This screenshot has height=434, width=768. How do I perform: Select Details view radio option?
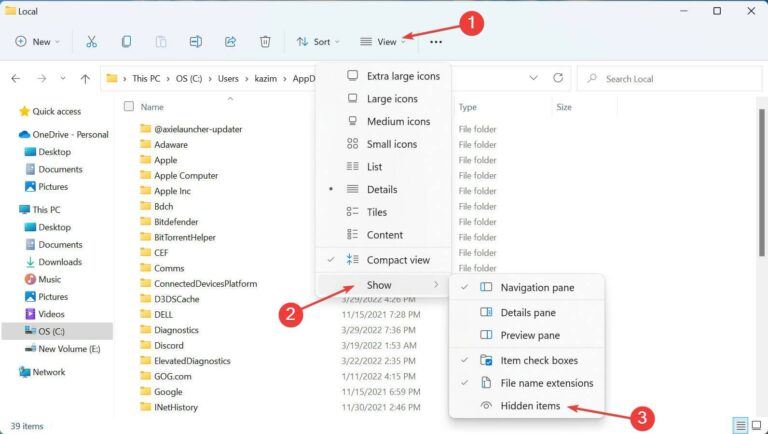point(383,189)
